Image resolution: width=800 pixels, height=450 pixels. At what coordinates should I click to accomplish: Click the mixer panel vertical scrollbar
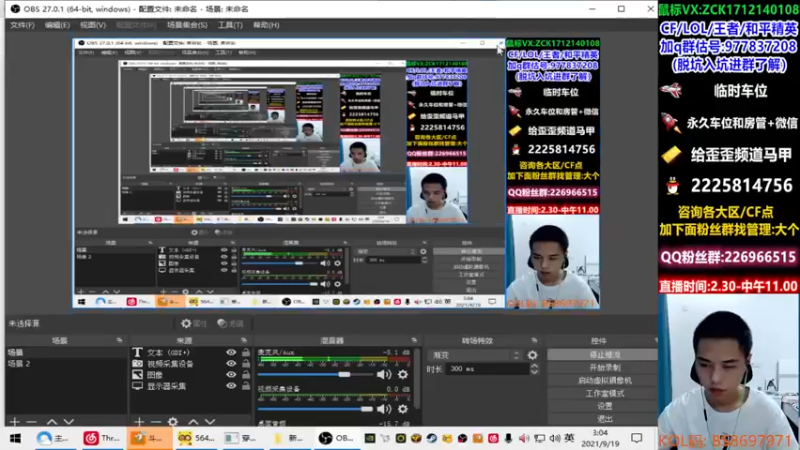coord(417,380)
